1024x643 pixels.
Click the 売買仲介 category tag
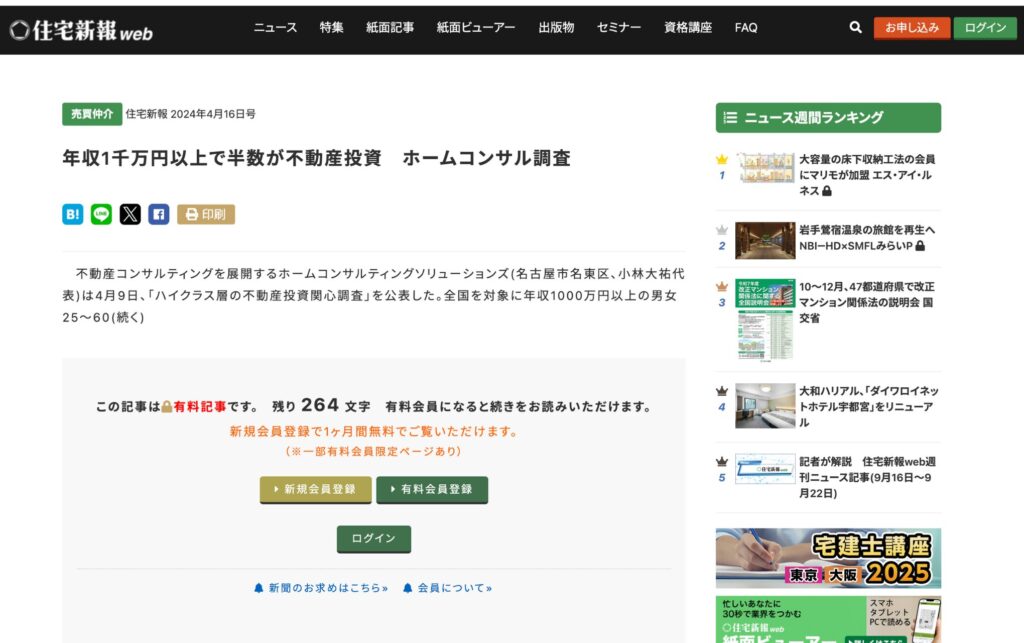click(92, 114)
